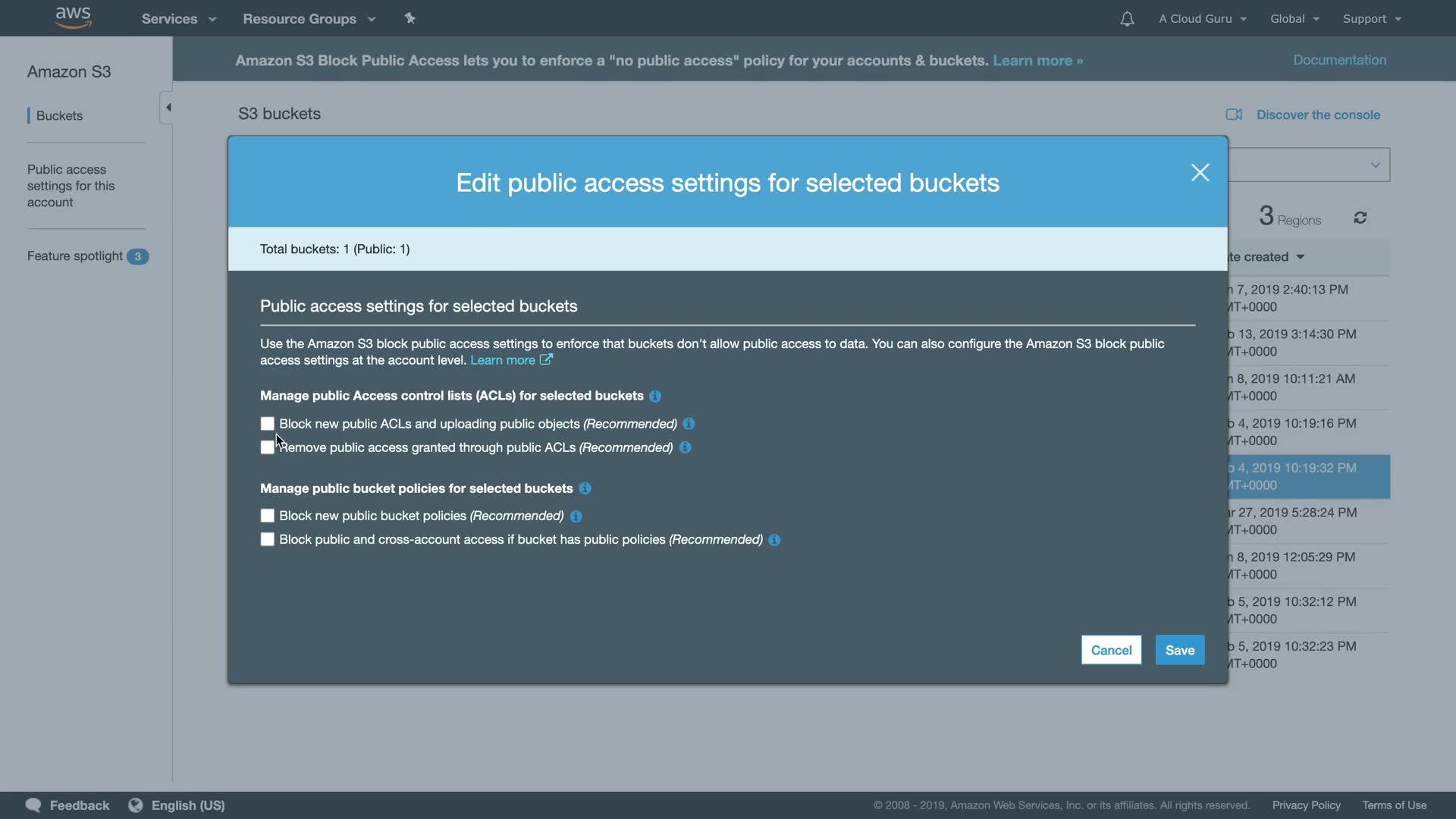
Task: Open the Resource Groups dropdown
Action: click(x=309, y=19)
